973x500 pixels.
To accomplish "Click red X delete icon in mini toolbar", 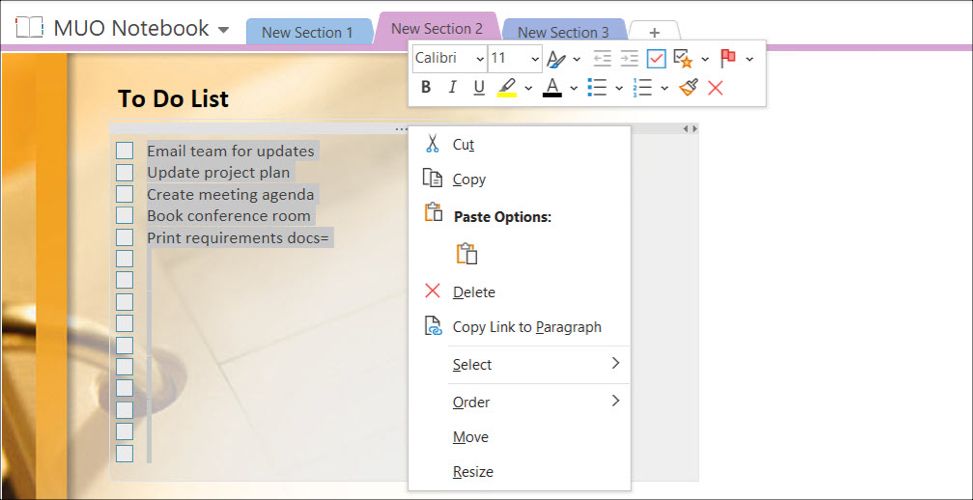I will [x=715, y=88].
